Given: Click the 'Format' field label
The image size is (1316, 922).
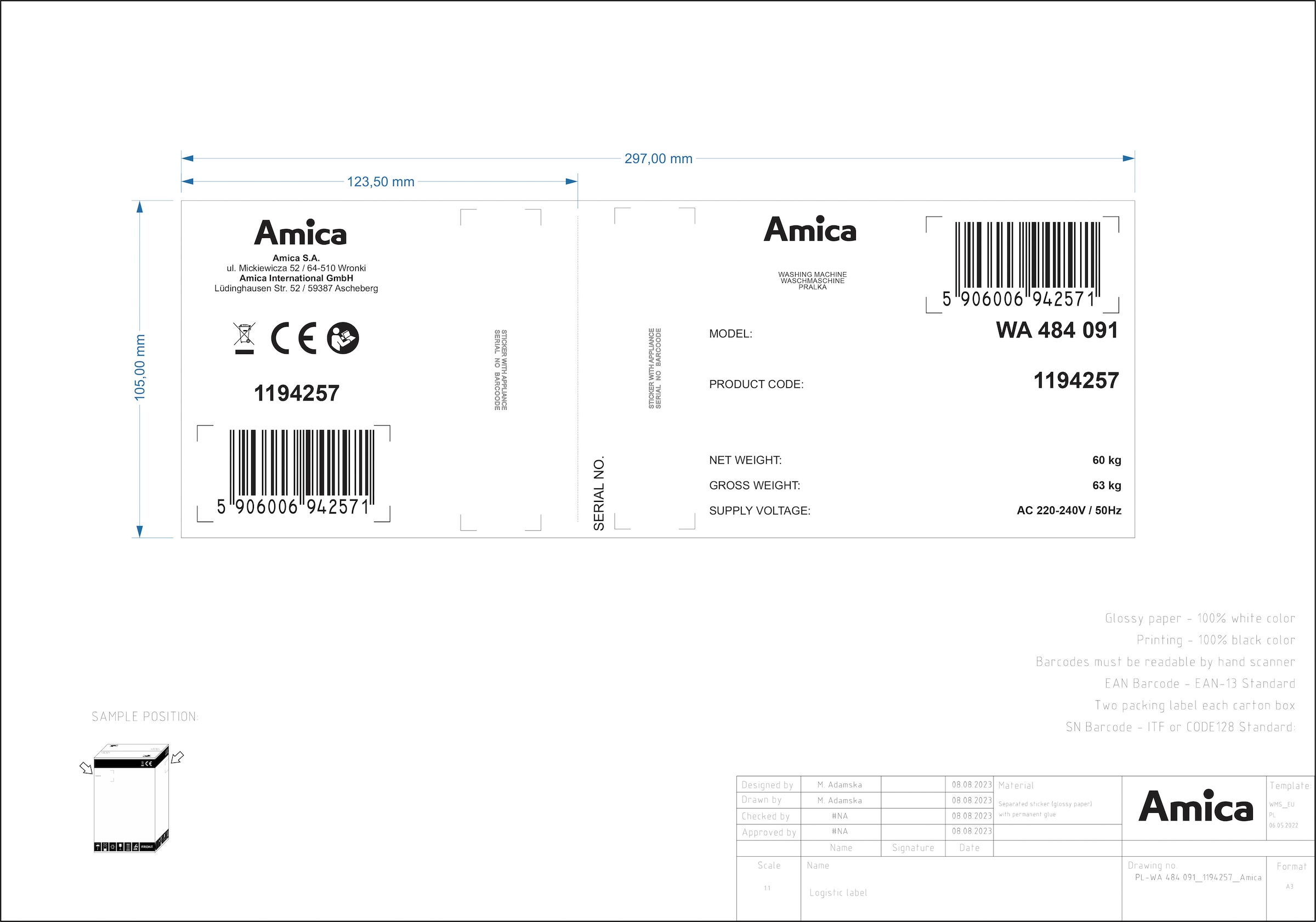Looking at the screenshot, I should [x=1291, y=867].
